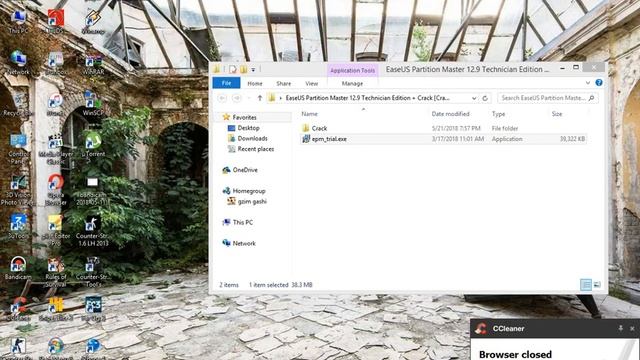
Task: Open OneDrive in the navigation pane
Action: pyautogui.click(x=245, y=170)
